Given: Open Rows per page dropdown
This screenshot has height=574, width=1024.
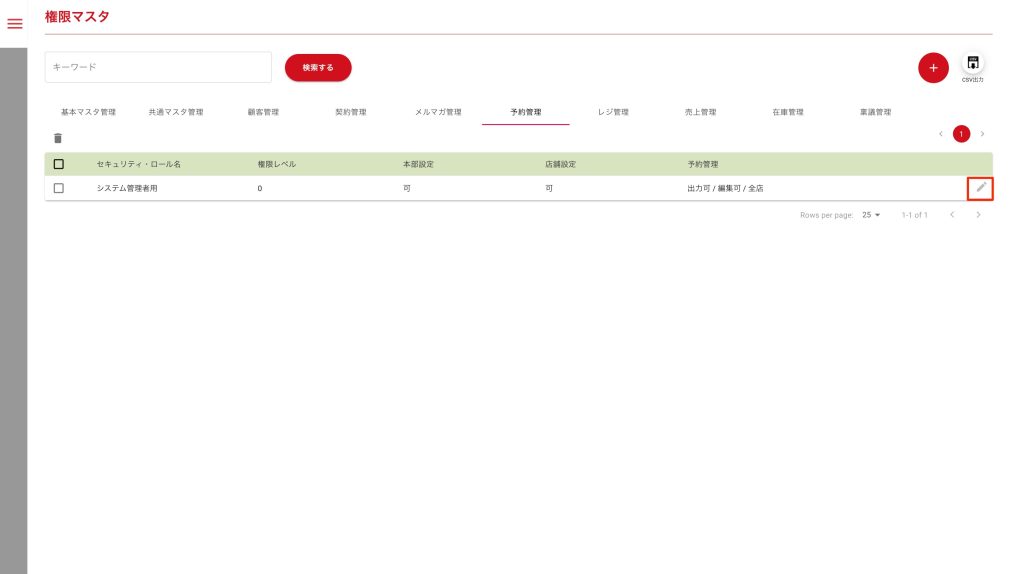Looking at the screenshot, I should [x=870, y=215].
